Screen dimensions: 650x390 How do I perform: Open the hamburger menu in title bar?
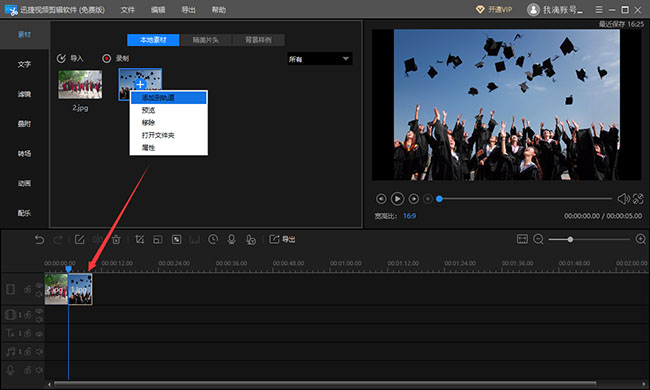[599, 10]
